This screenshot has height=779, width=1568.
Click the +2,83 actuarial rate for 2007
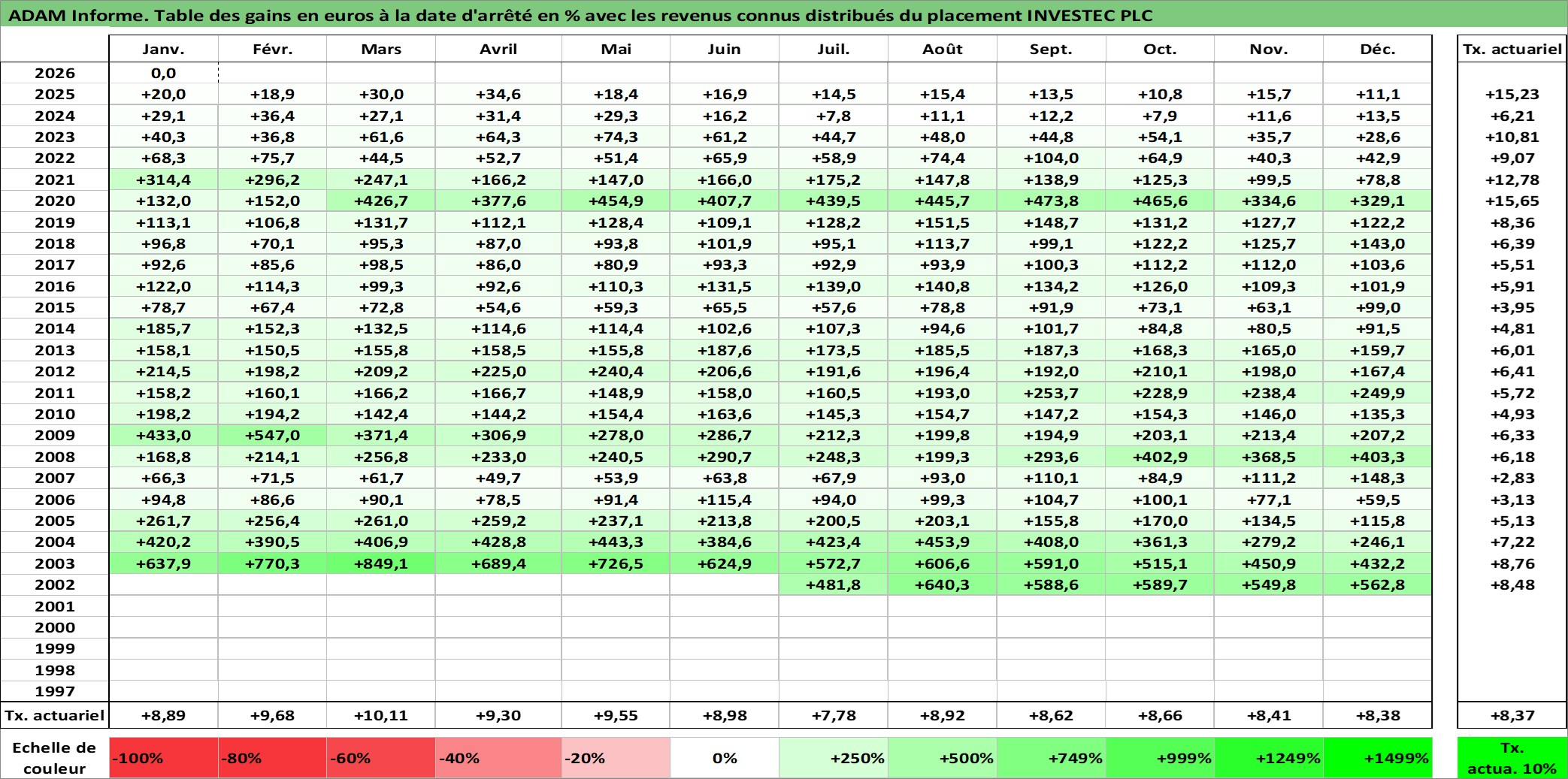(x=1512, y=478)
